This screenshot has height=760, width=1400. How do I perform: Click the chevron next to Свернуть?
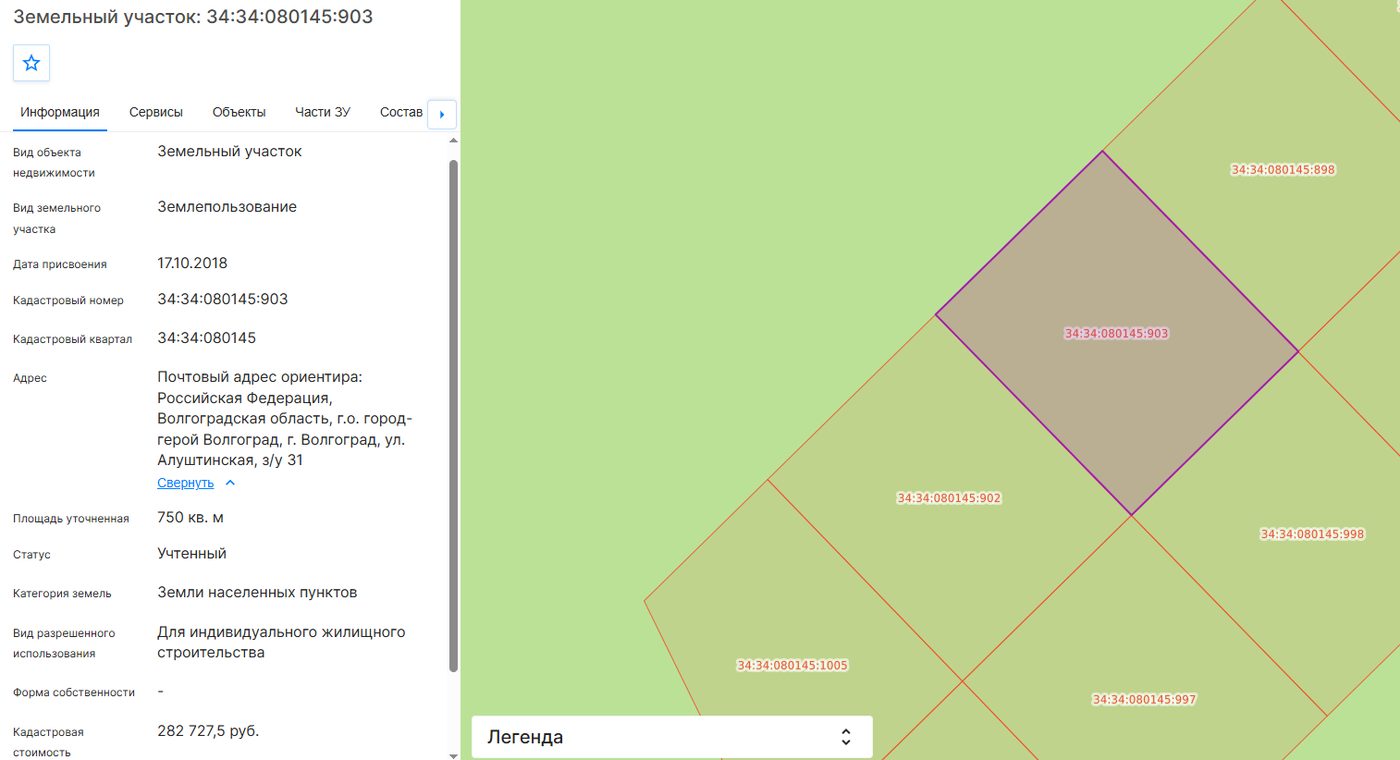pos(230,483)
